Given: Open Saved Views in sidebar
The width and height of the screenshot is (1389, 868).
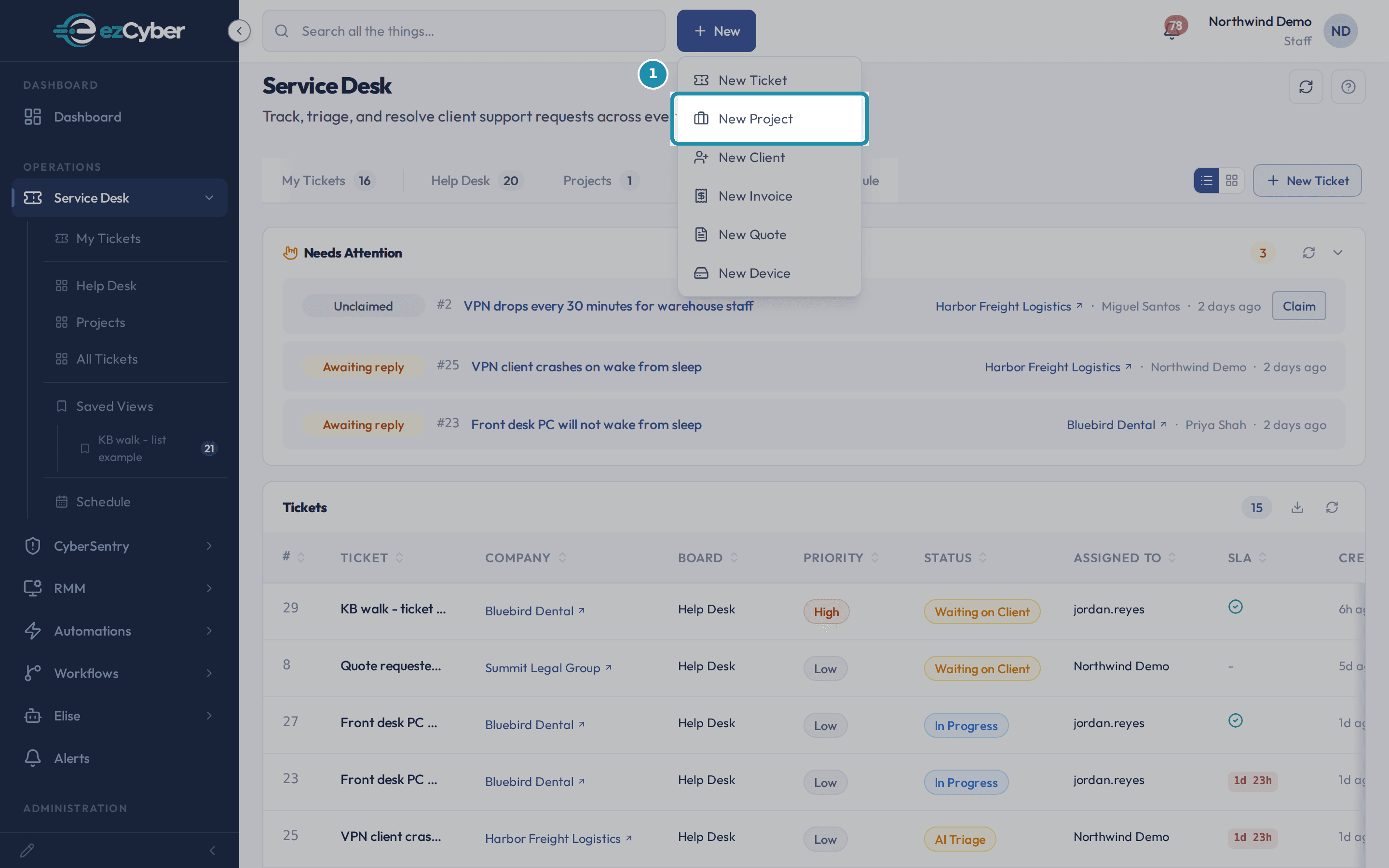Looking at the screenshot, I should [136, 407].
